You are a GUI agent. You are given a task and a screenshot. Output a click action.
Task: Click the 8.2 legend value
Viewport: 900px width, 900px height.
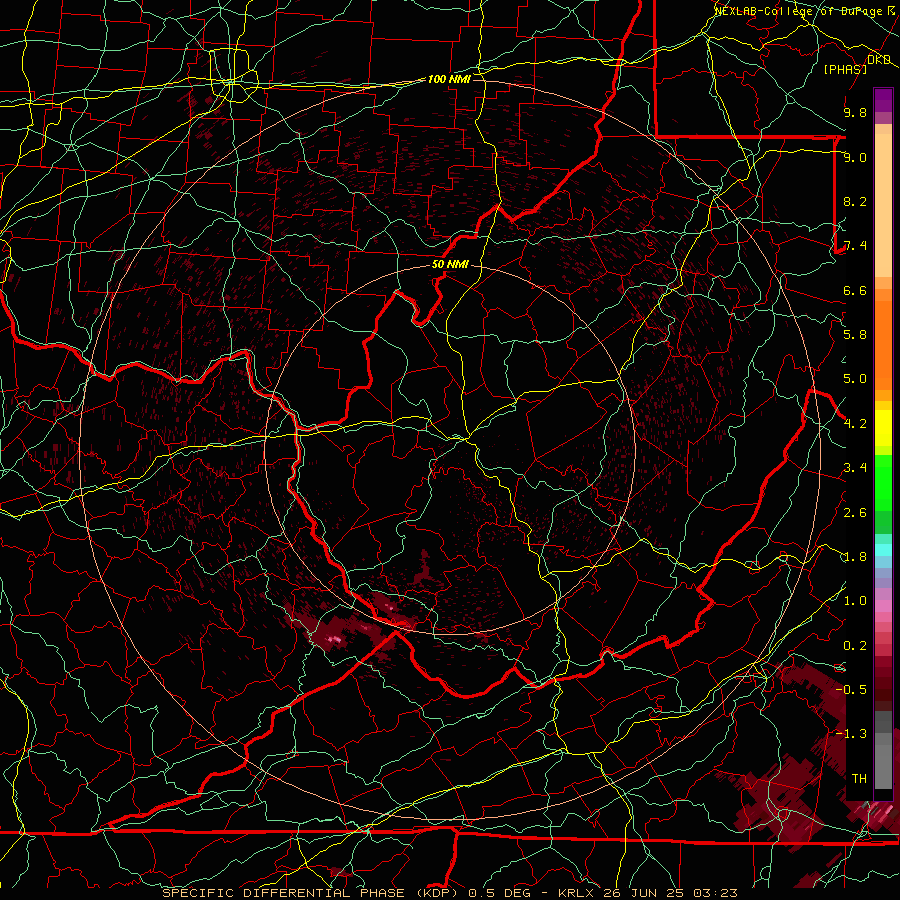coord(855,201)
